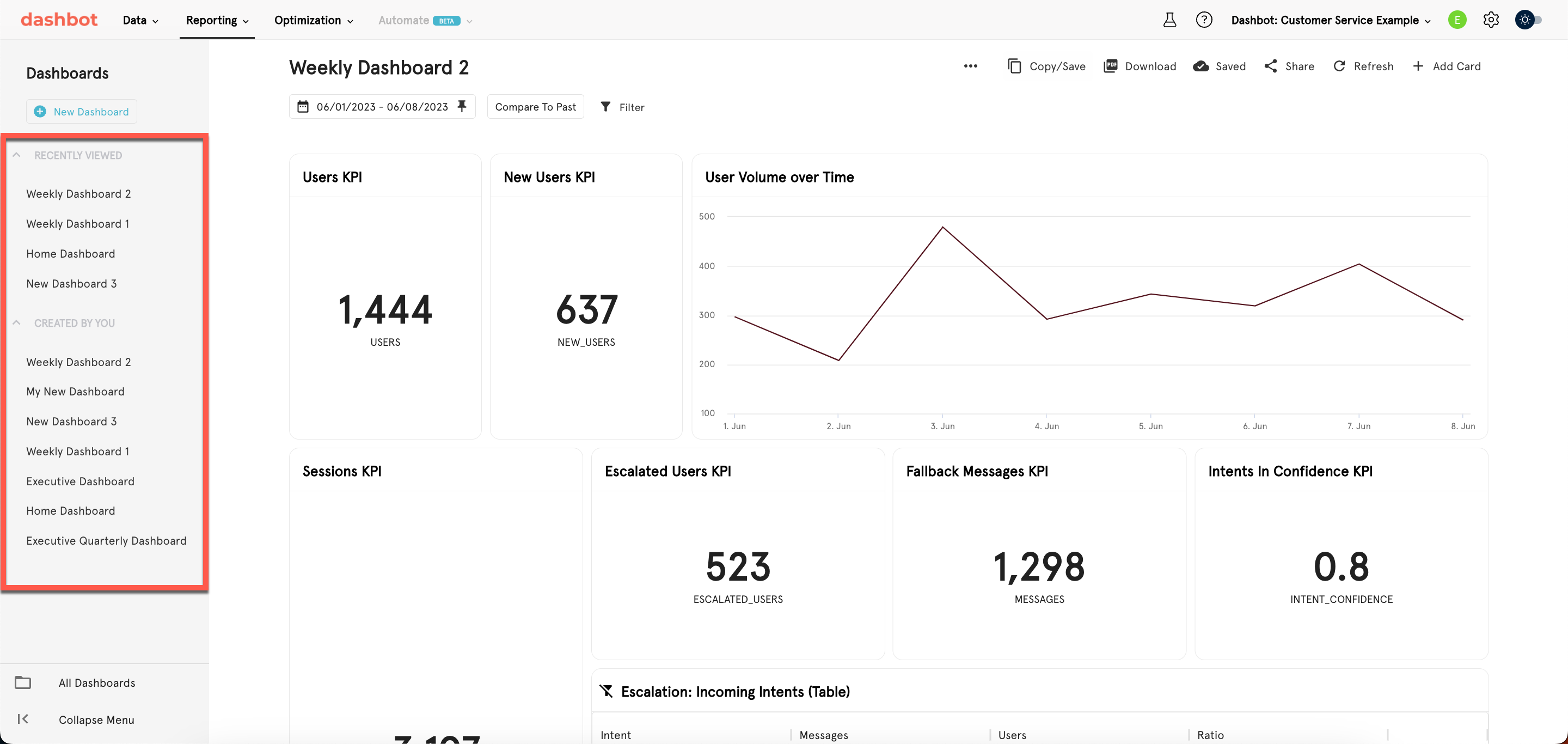Sort by the Intent column header
Viewport: 1568px width, 744px height.
click(615, 735)
